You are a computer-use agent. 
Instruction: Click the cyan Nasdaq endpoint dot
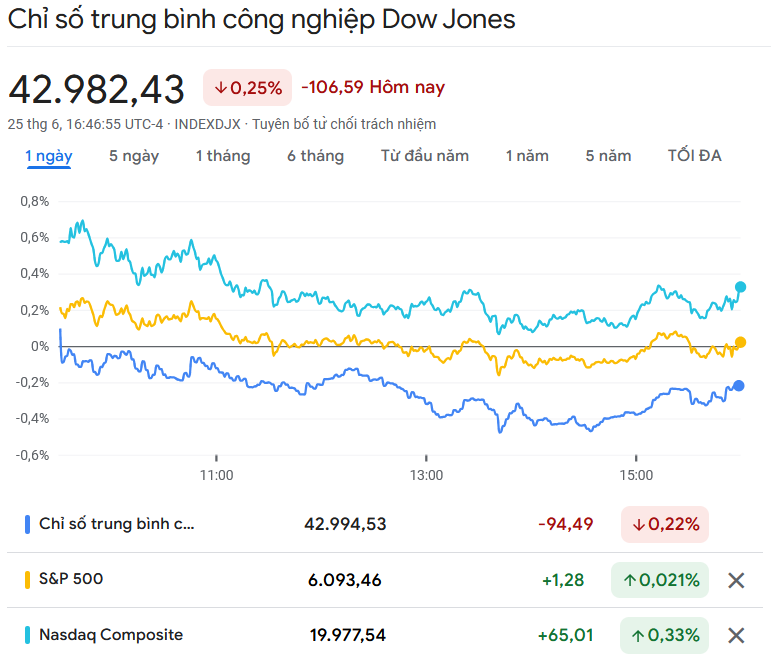[740, 288]
